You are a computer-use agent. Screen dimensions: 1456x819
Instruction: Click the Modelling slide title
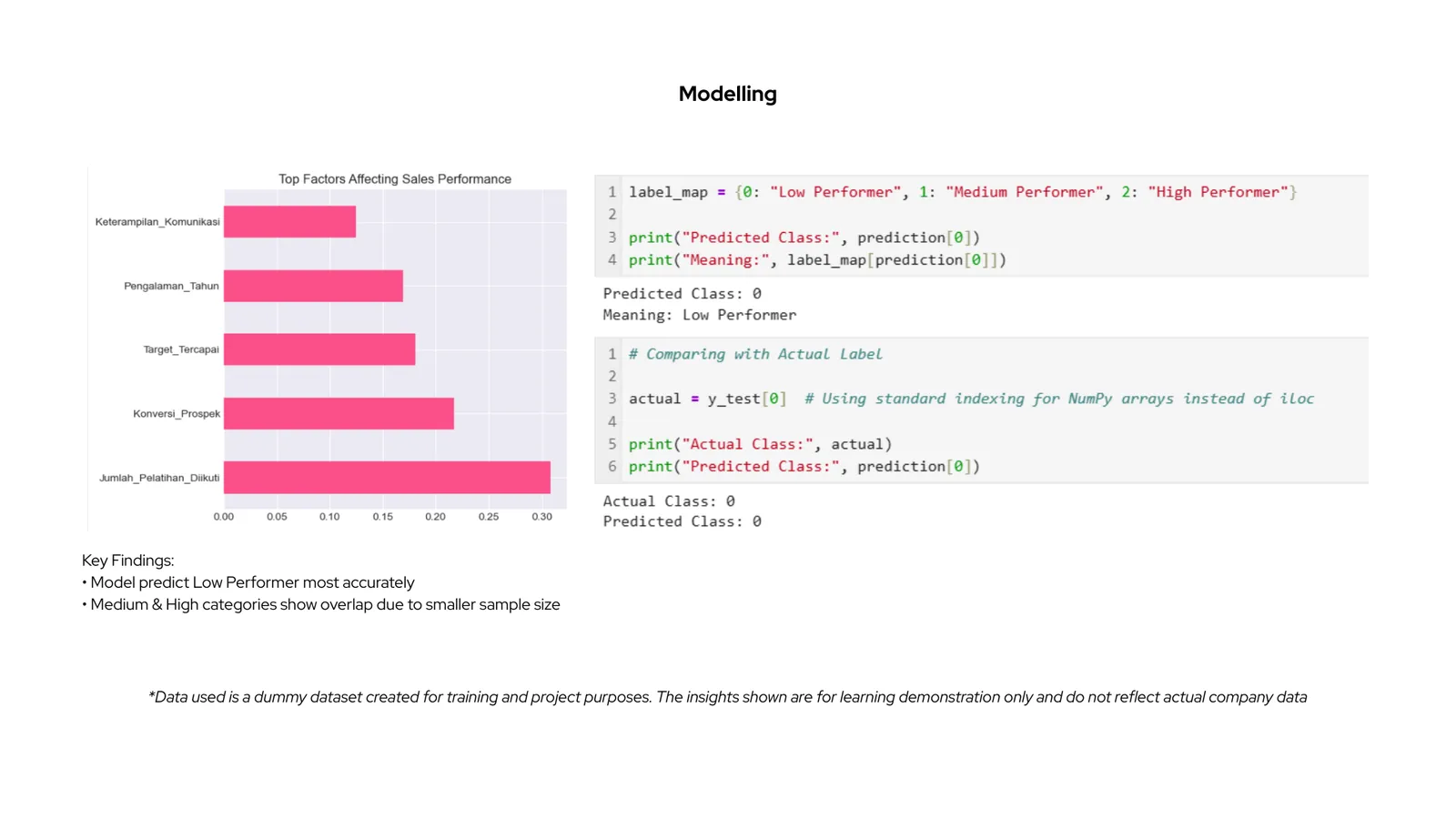pos(727,94)
